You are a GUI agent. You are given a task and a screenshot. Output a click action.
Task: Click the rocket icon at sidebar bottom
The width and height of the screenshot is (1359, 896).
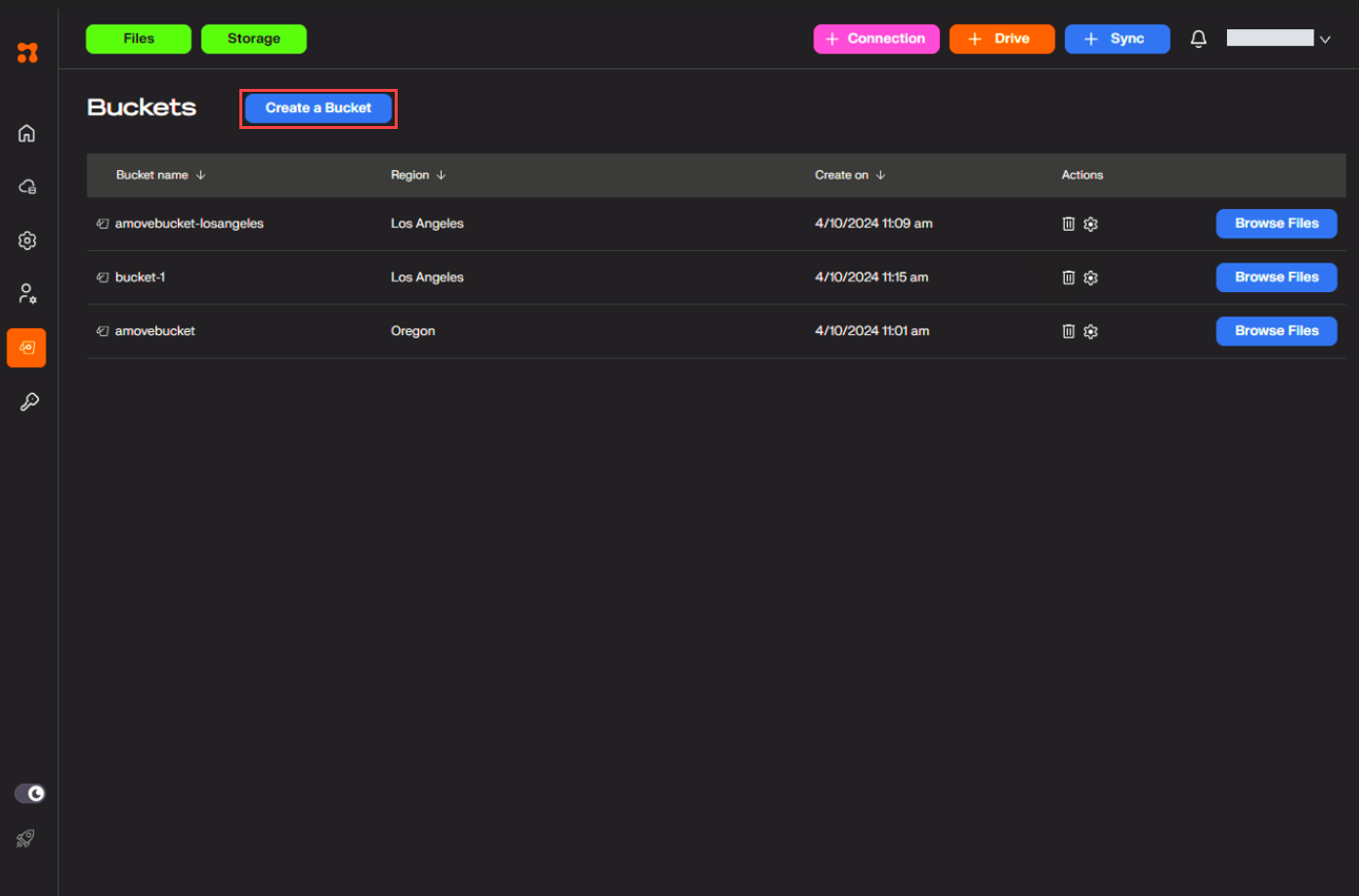[x=26, y=838]
